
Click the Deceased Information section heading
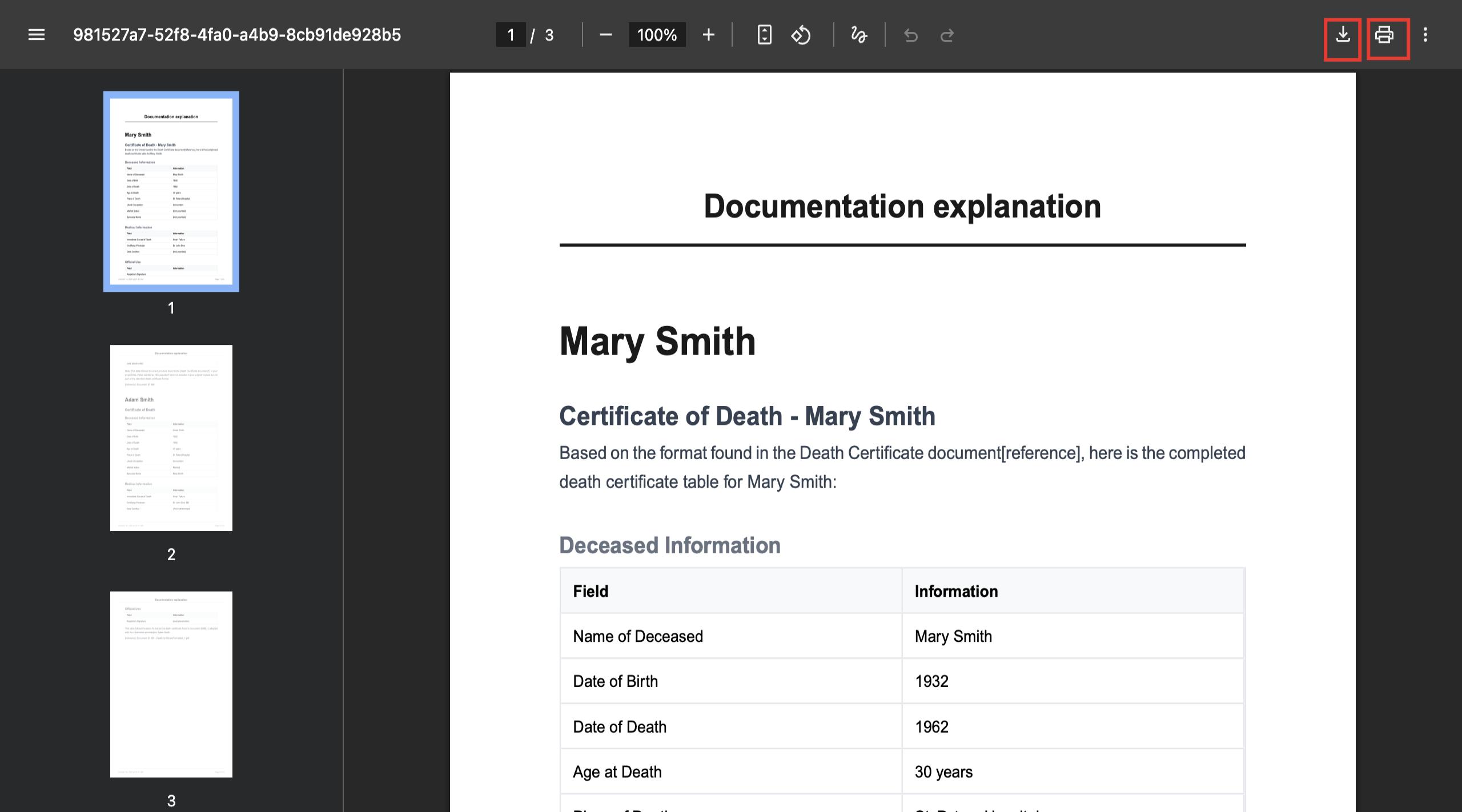[x=669, y=545]
